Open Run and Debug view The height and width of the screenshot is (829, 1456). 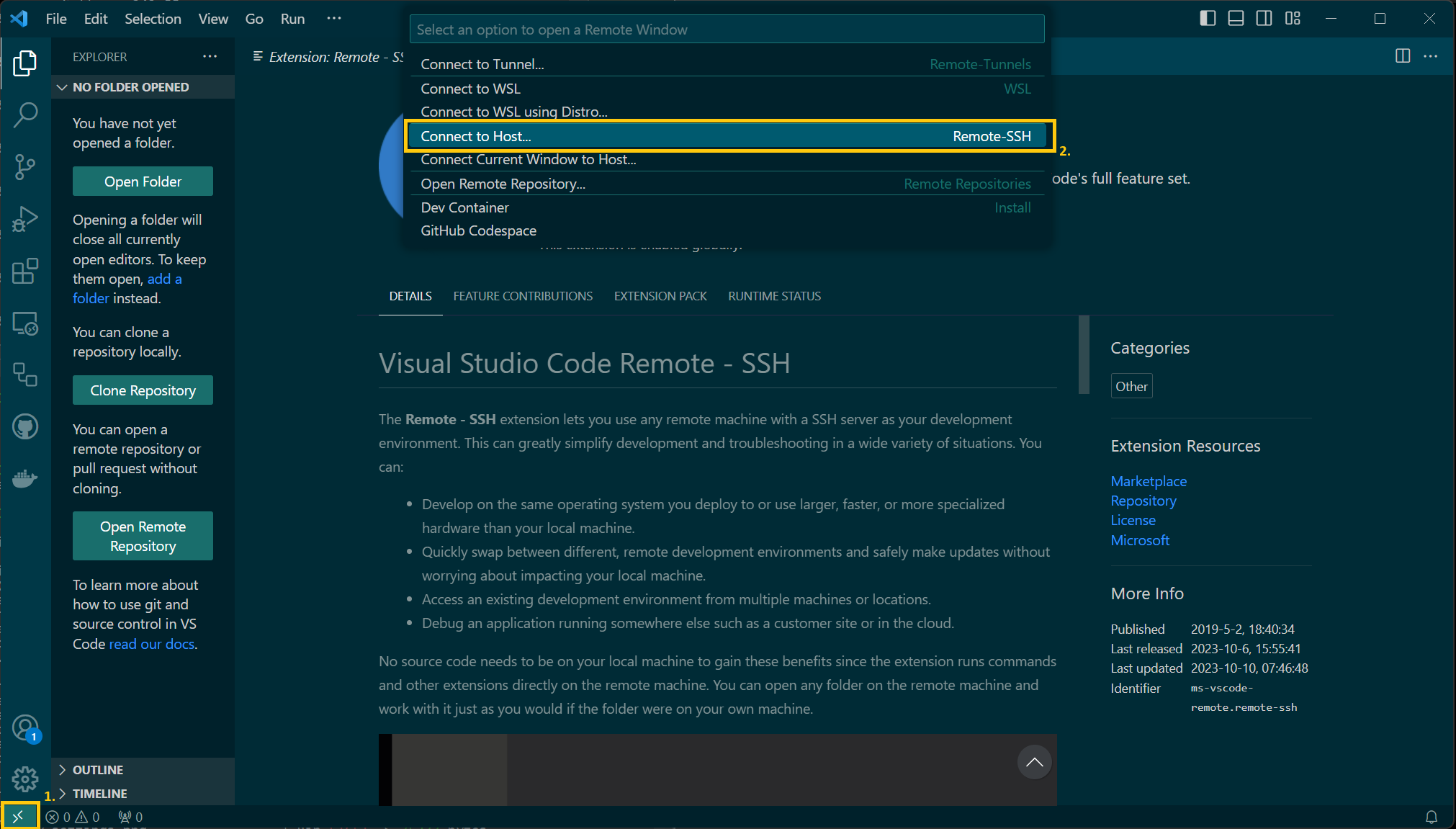point(25,219)
